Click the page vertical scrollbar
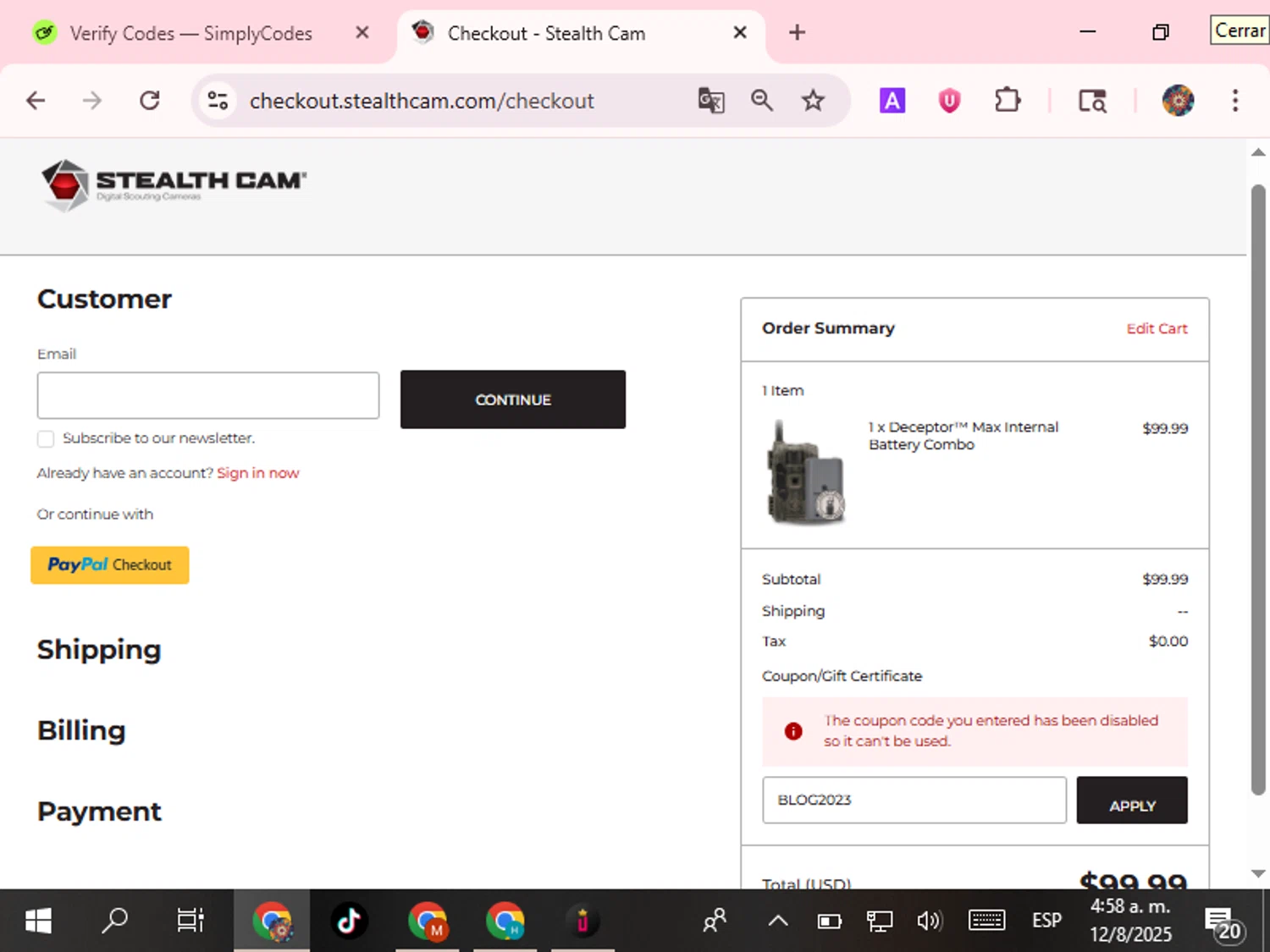Image resolution: width=1270 pixels, height=952 pixels. [x=1258, y=491]
